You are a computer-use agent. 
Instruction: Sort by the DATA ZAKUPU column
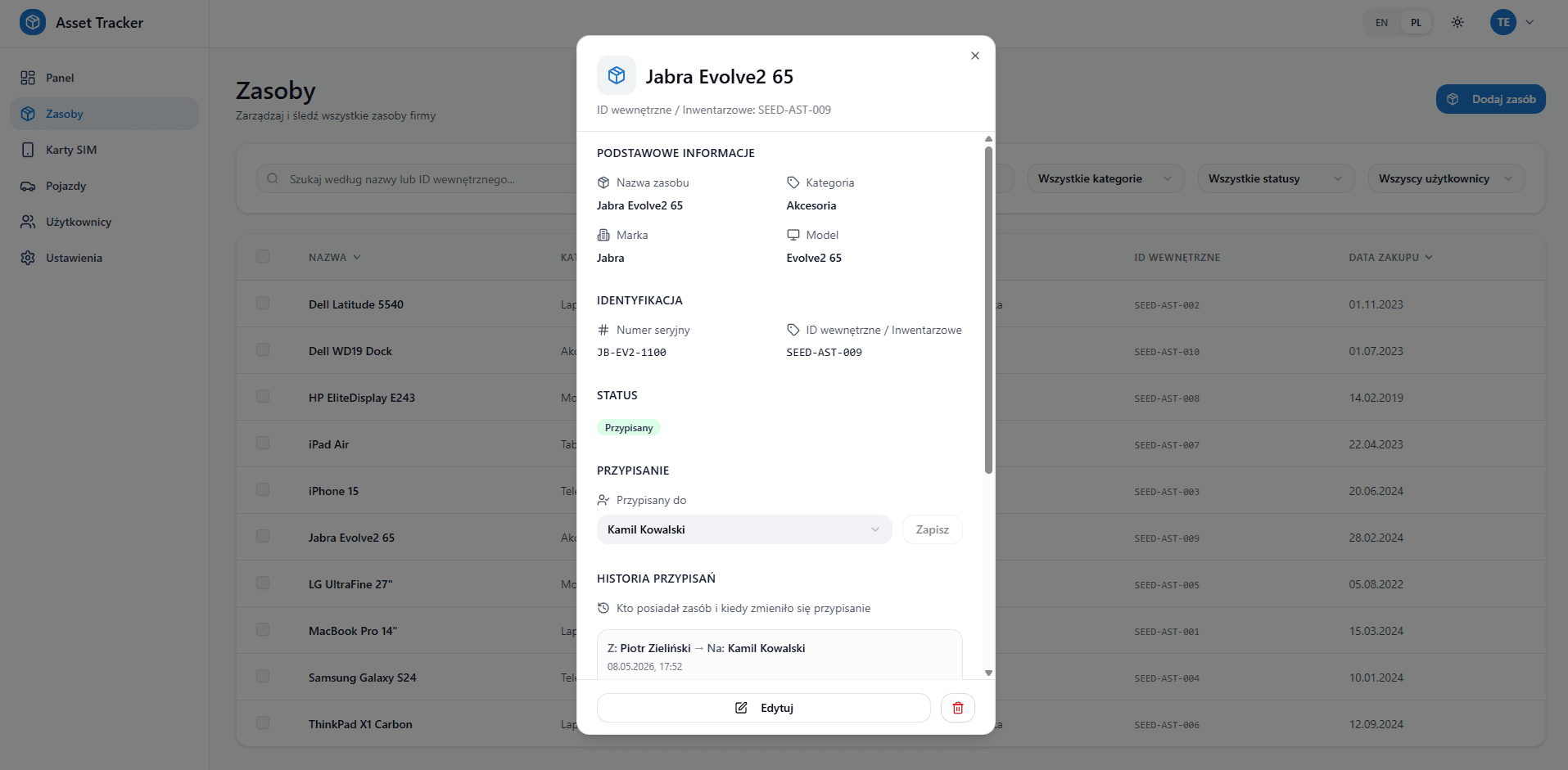point(1390,257)
